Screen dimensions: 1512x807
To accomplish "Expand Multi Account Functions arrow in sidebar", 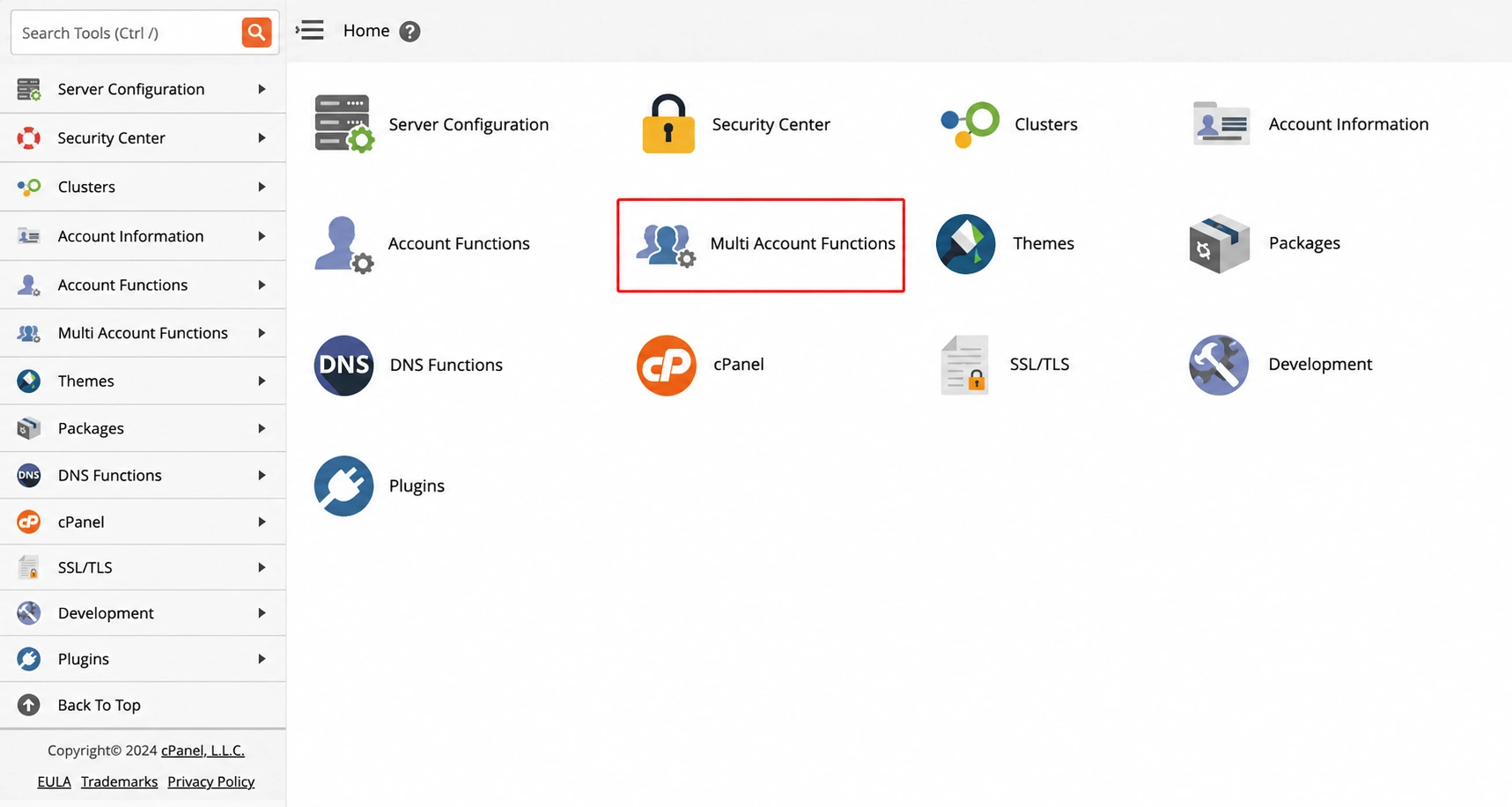I will pos(262,333).
